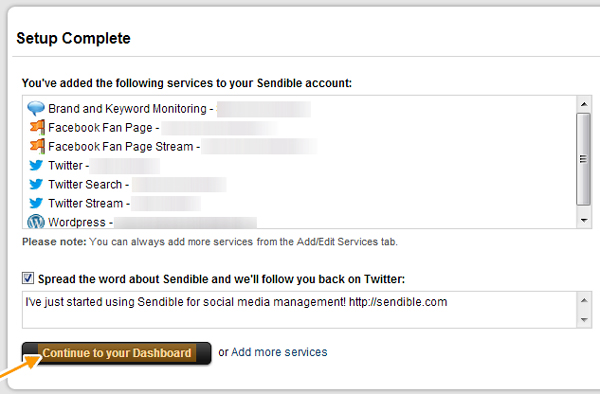Click the services list scrollbar thumb
This screenshot has width=600, height=394.
click(584, 159)
